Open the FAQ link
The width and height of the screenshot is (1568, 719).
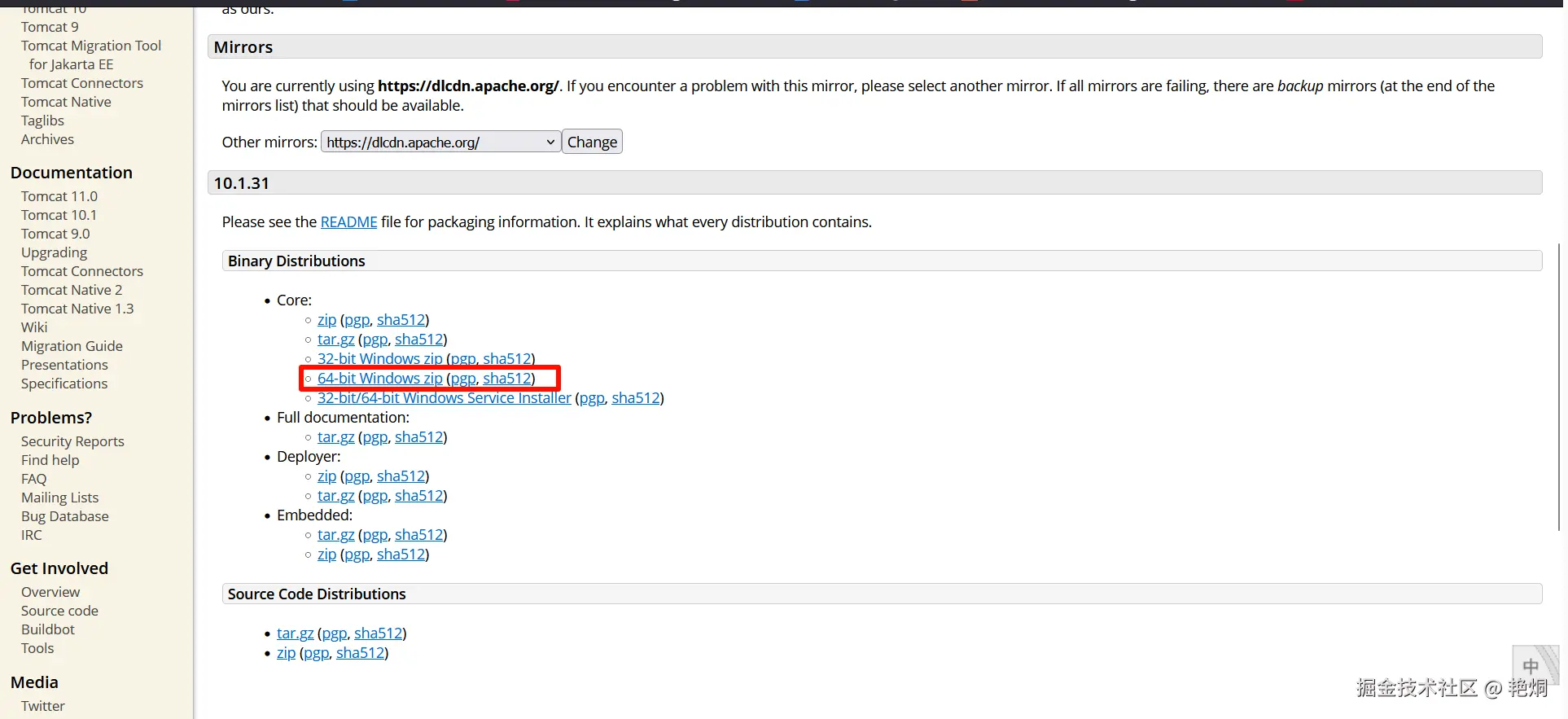[x=34, y=479]
